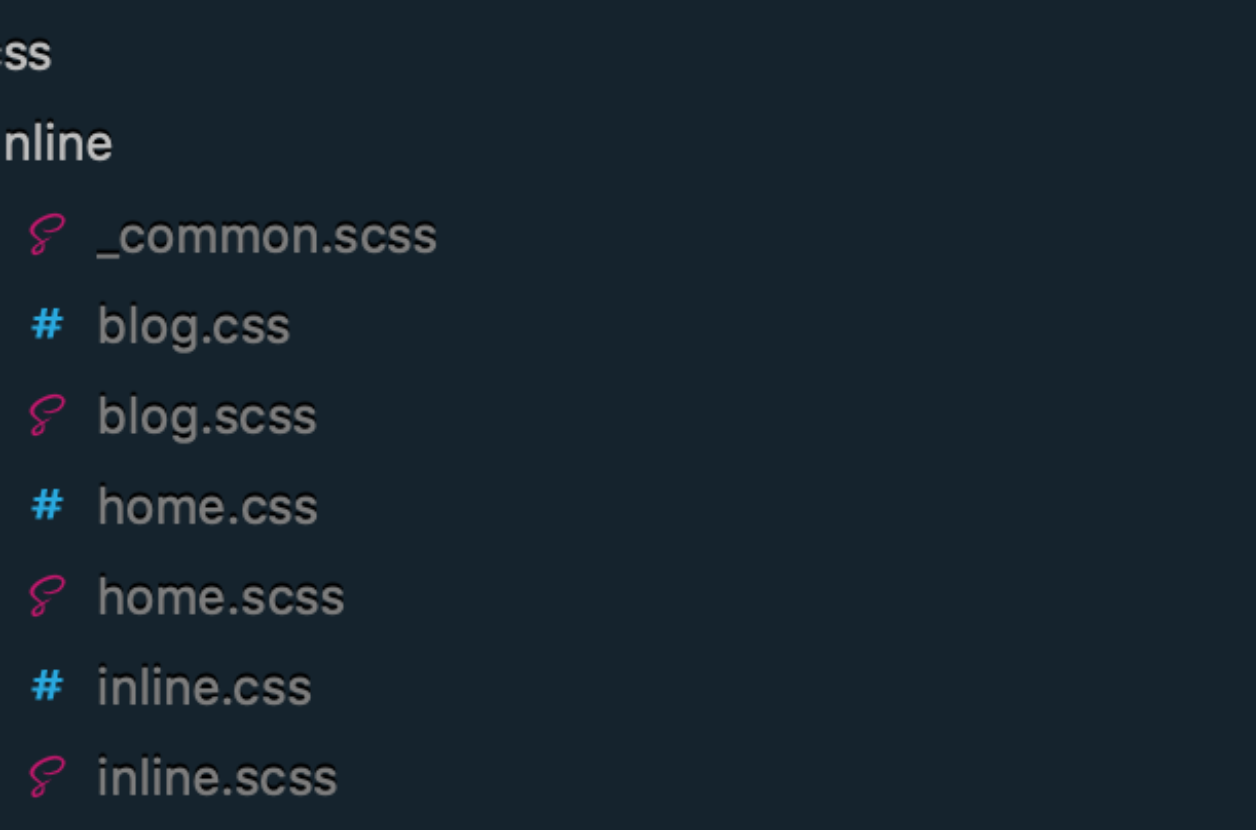This screenshot has width=1256, height=830.
Task: Click the hash icon beside home.css
Action: (x=47, y=505)
